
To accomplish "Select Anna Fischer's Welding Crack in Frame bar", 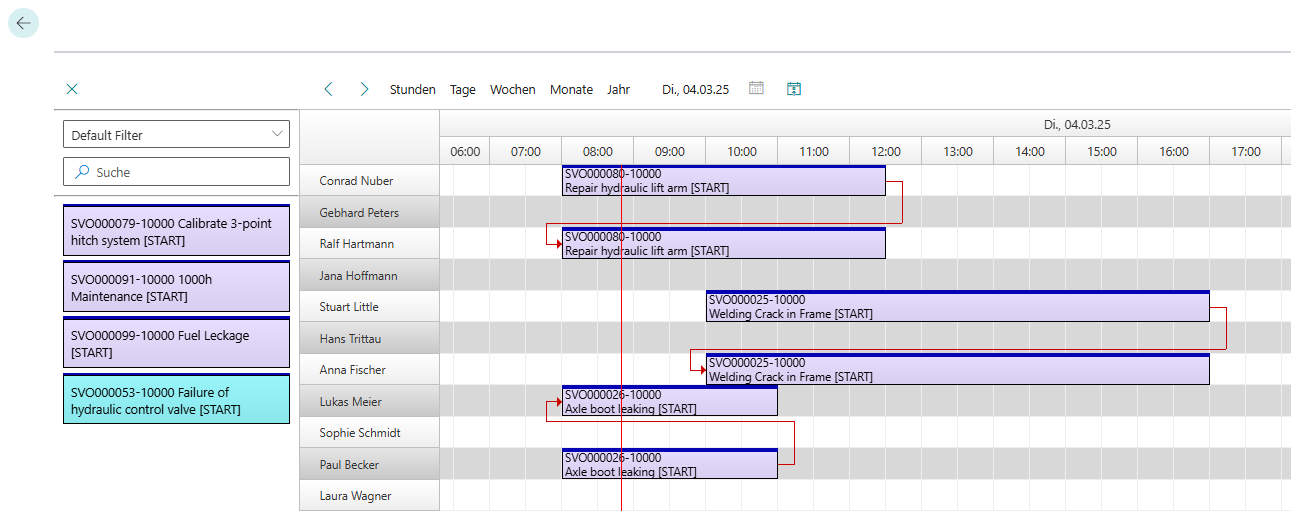I will (958, 369).
